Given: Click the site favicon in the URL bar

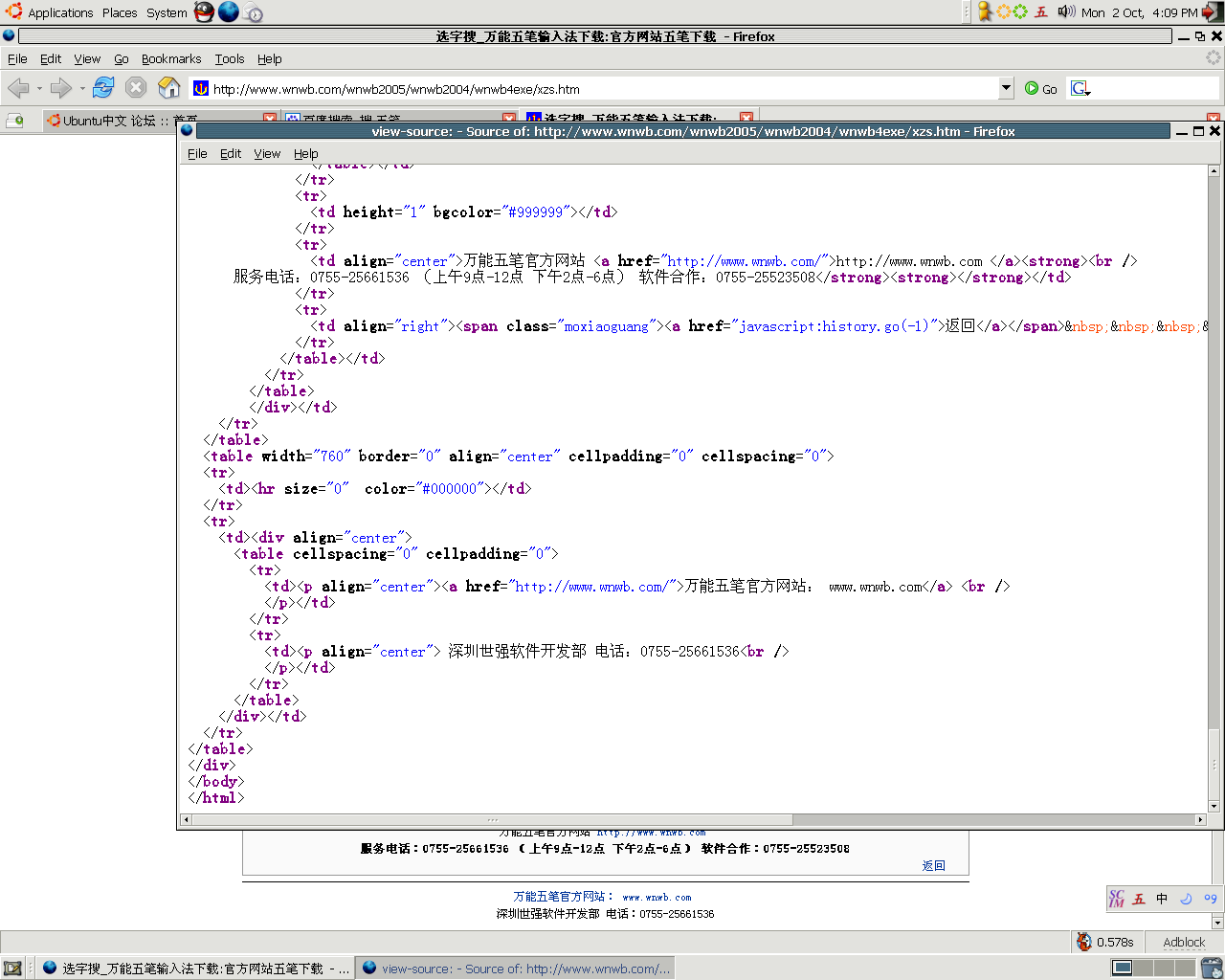Looking at the screenshot, I should 201,88.
